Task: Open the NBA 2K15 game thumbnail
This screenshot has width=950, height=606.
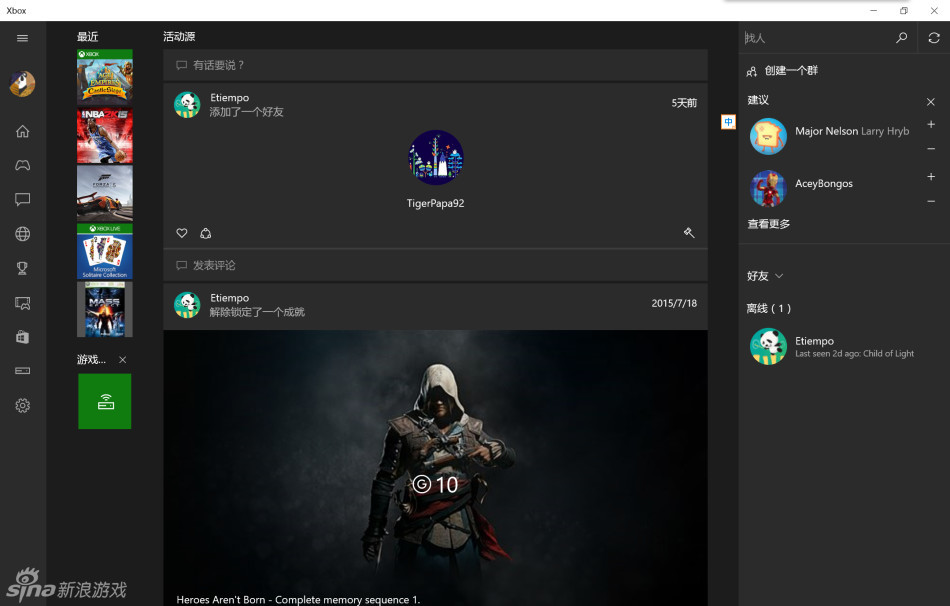Action: click(105, 136)
